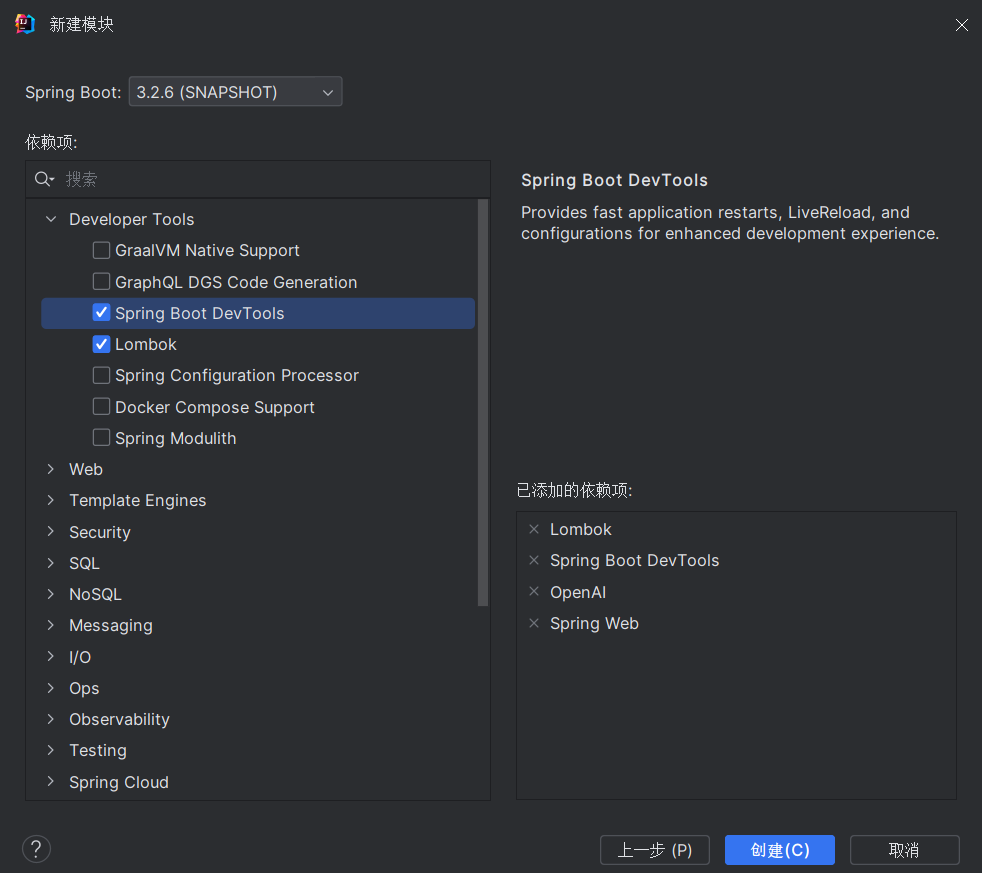
Task: Click the 创建(C) create button
Action: coord(780,850)
